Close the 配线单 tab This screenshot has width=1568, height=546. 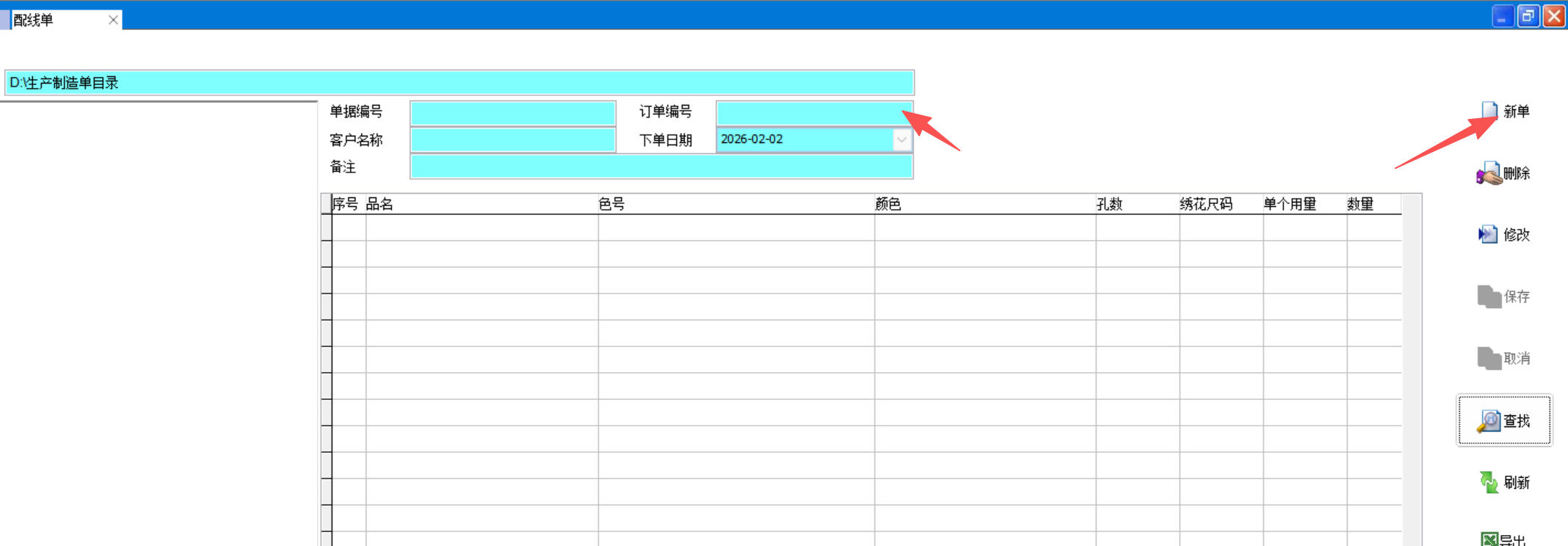(113, 20)
